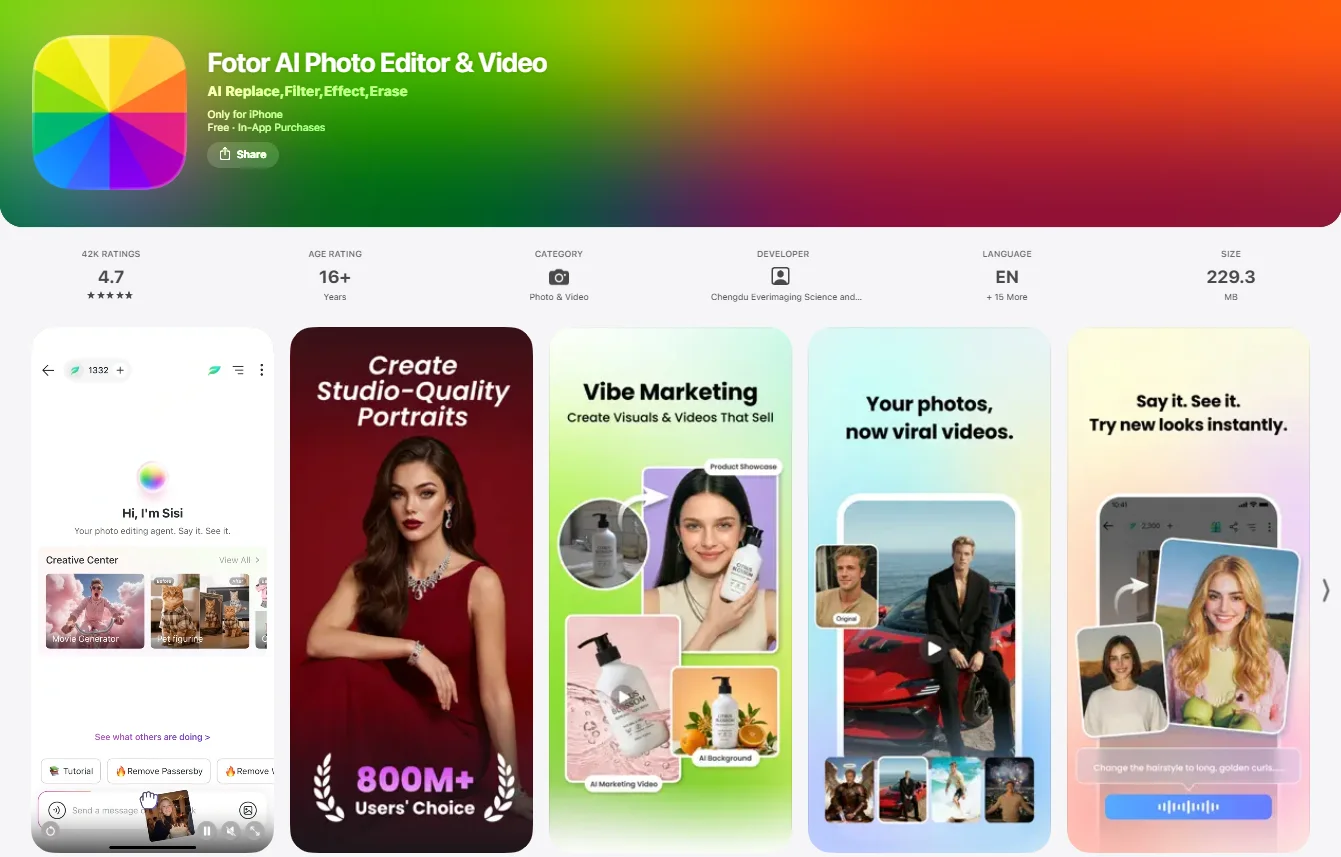Click the 'Free · In-App Purchases' text

(x=266, y=128)
